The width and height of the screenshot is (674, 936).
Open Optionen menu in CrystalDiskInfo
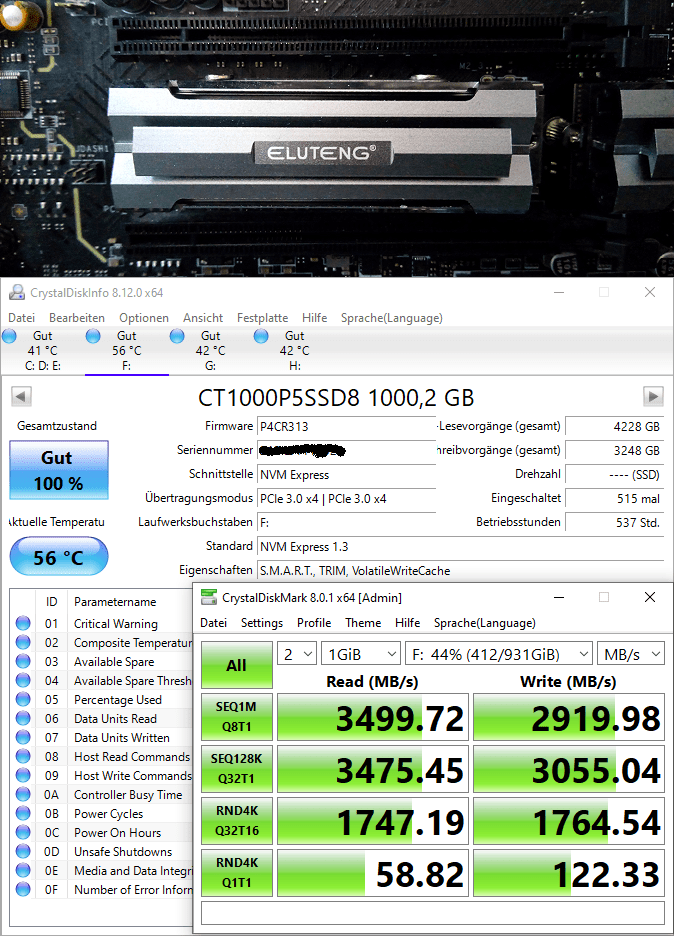144,318
